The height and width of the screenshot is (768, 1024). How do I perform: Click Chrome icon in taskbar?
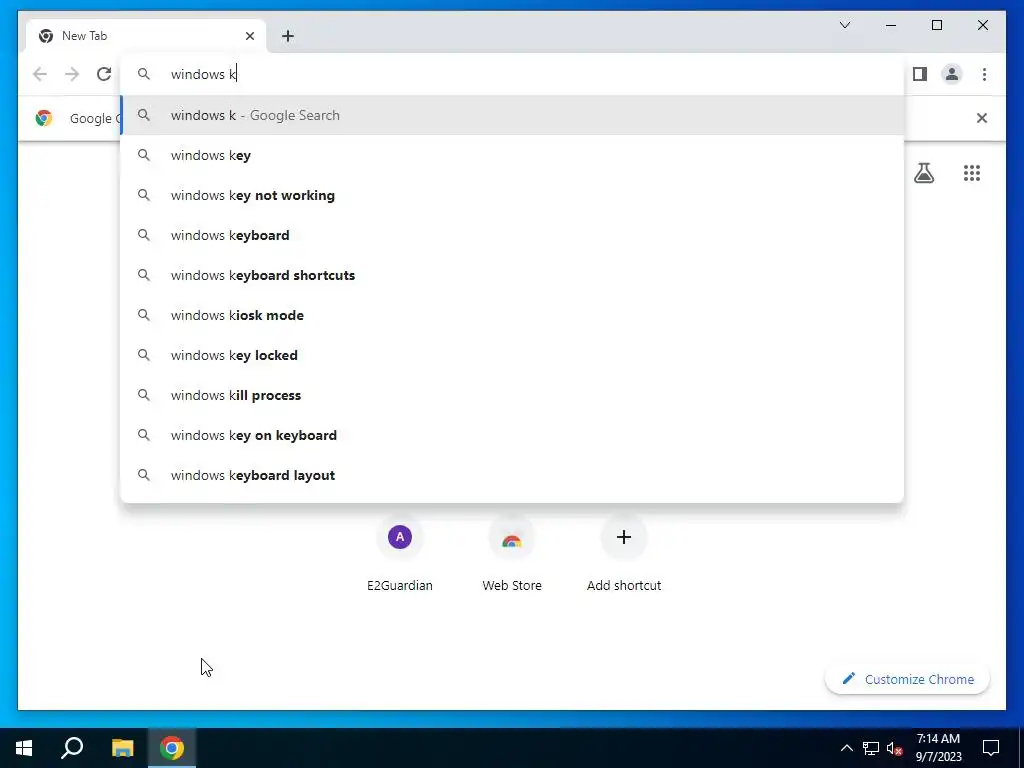[x=172, y=748]
